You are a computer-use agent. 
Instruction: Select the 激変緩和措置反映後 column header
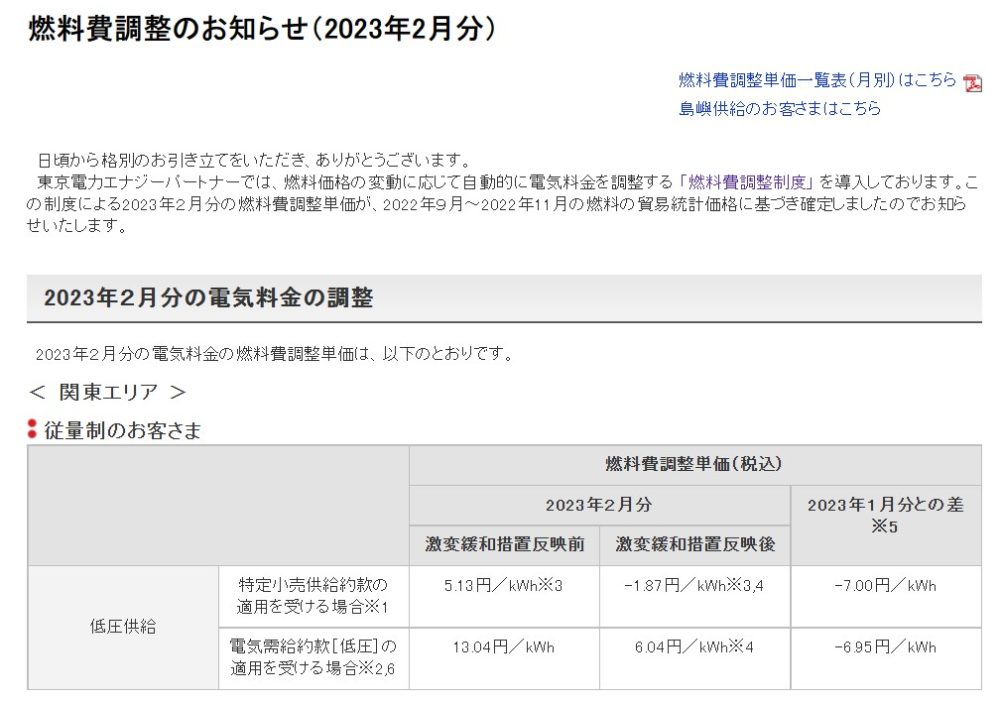(695, 545)
